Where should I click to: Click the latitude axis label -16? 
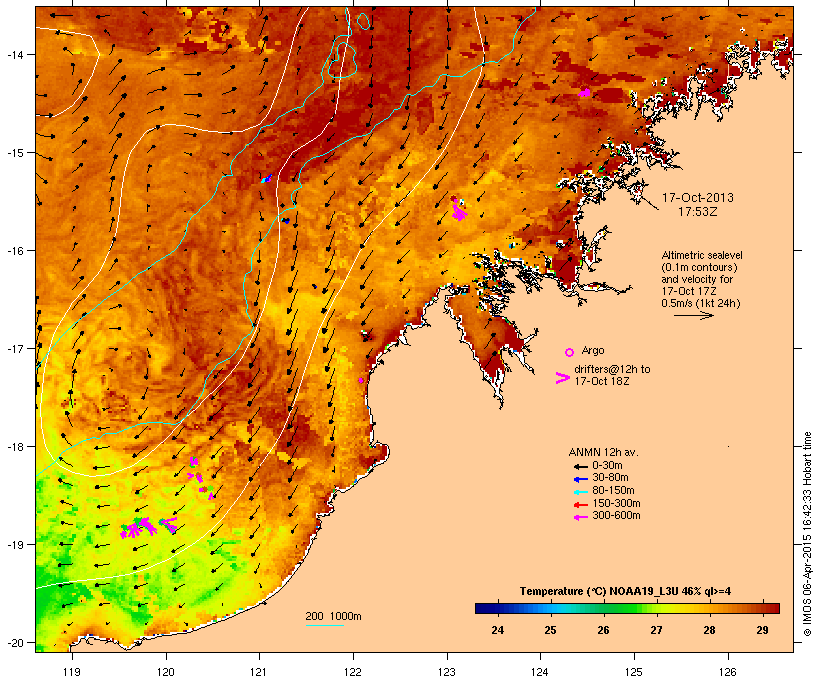click(14, 251)
